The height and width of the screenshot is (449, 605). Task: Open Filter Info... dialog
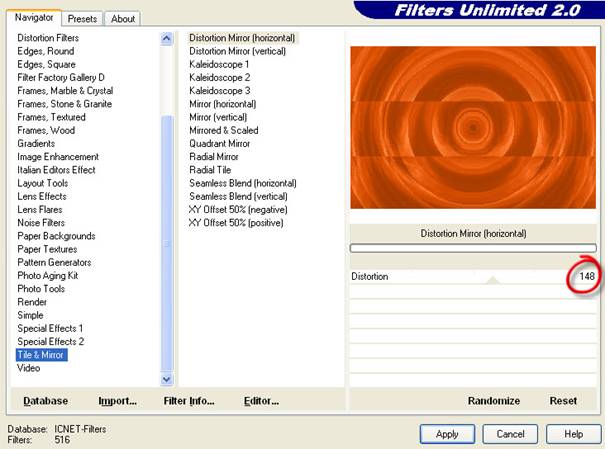tap(189, 401)
